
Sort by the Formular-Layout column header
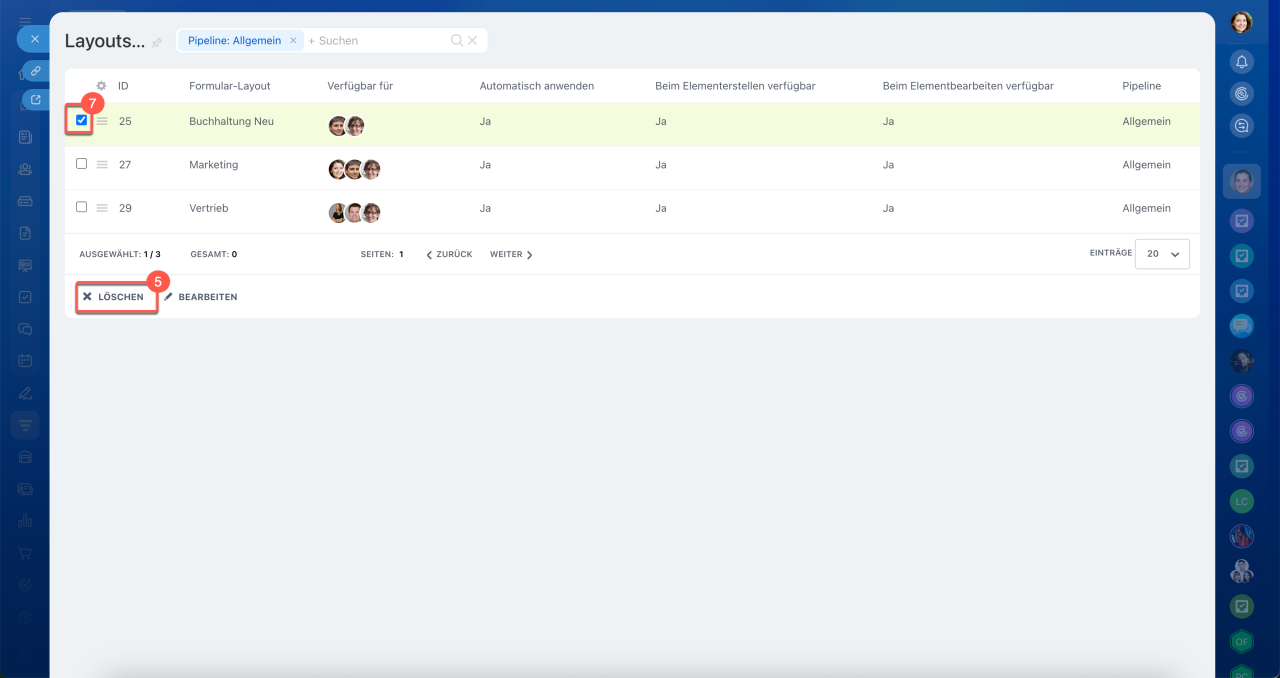[230, 86]
